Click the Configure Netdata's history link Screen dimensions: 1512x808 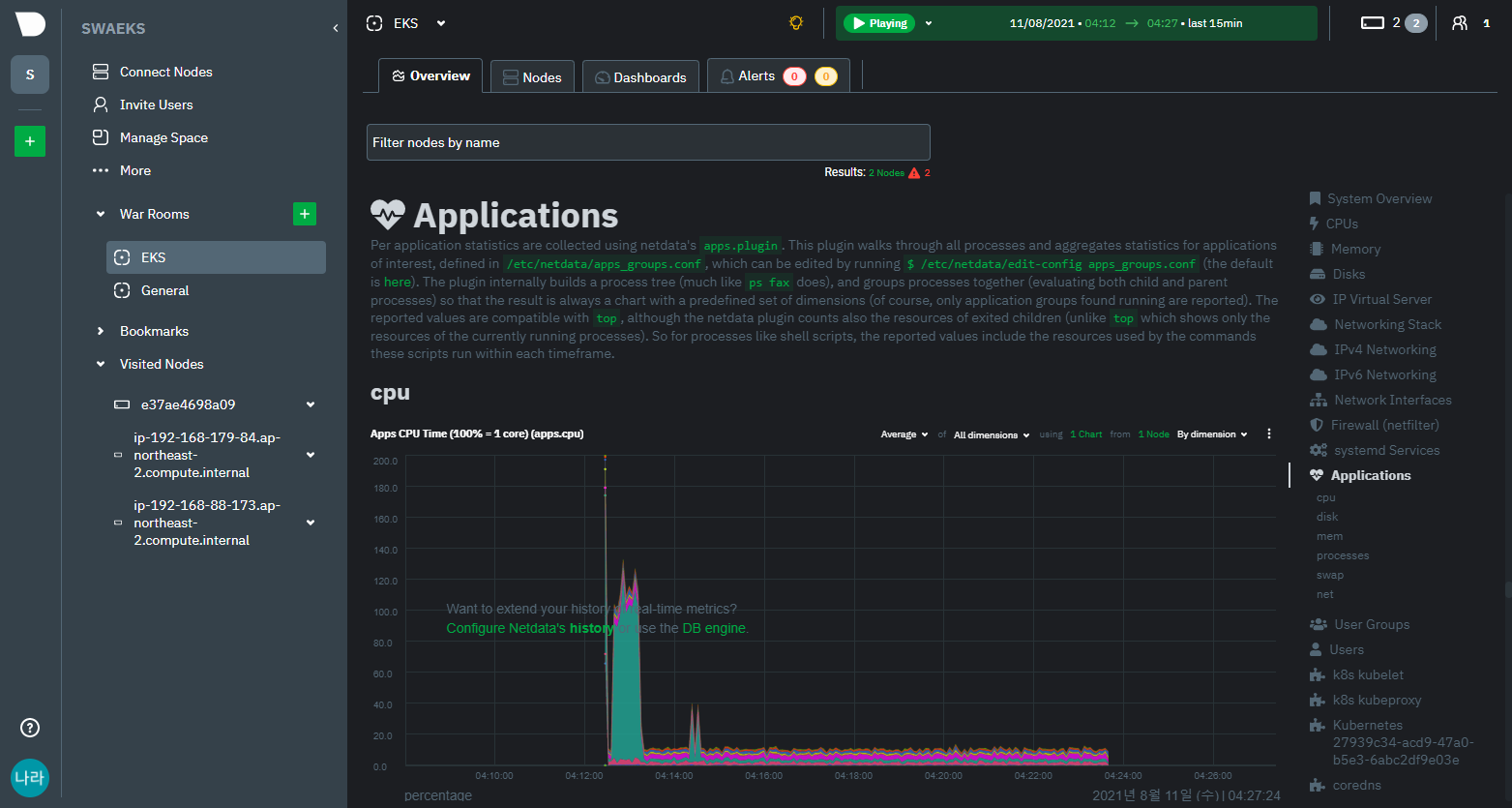pyautogui.click(x=530, y=628)
